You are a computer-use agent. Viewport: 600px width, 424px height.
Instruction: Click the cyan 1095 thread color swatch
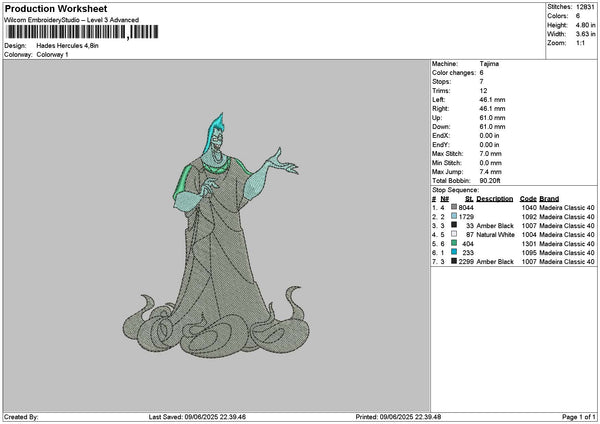pyautogui.click(x=454, y=252)
